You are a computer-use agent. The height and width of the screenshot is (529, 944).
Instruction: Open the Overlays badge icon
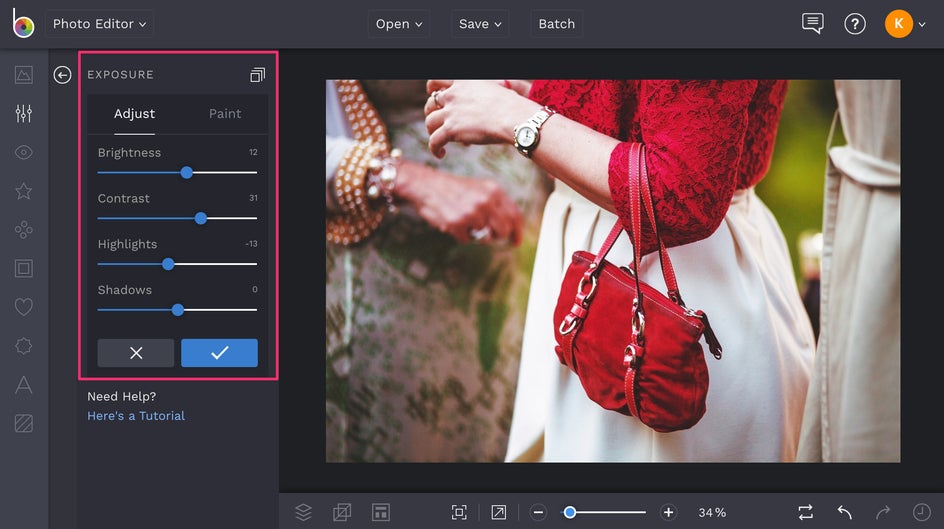point(23,346)
